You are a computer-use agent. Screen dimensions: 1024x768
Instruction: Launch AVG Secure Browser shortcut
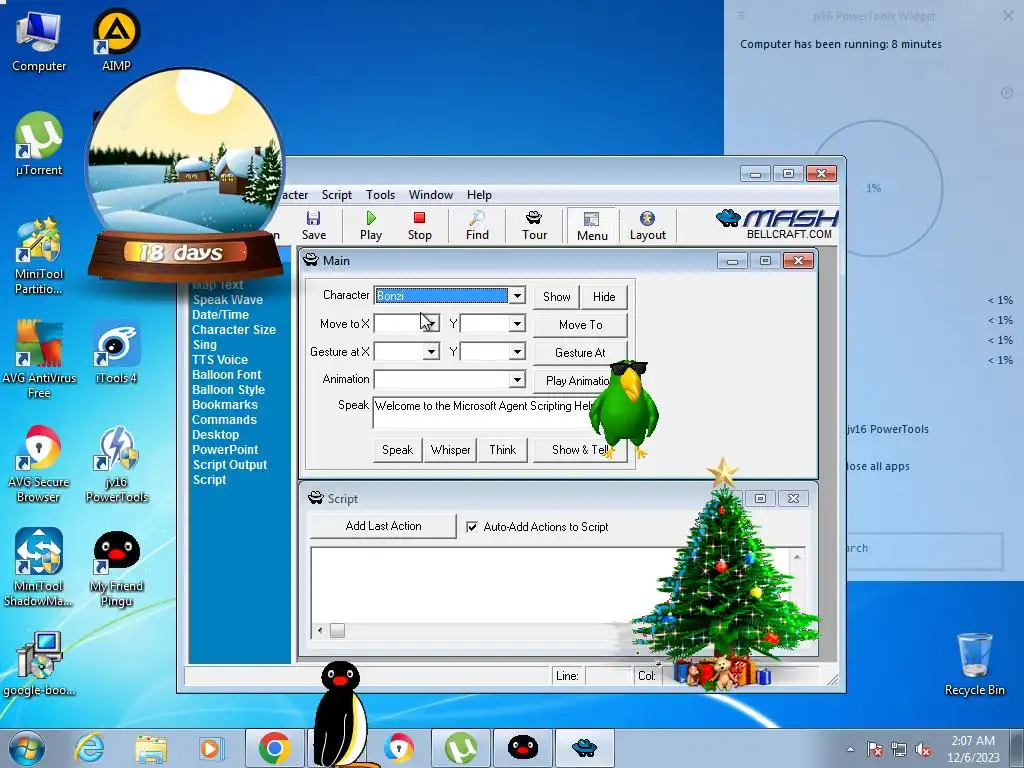(x=39, y=464)
